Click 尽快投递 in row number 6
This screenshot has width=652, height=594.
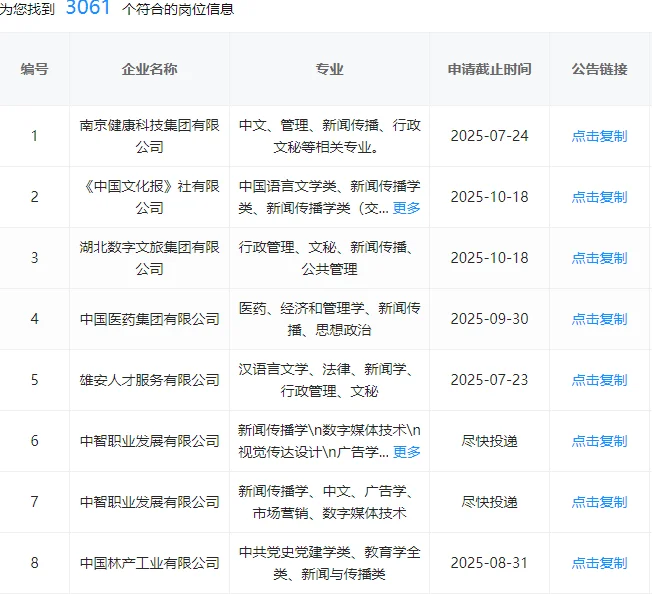pos(489,441)
